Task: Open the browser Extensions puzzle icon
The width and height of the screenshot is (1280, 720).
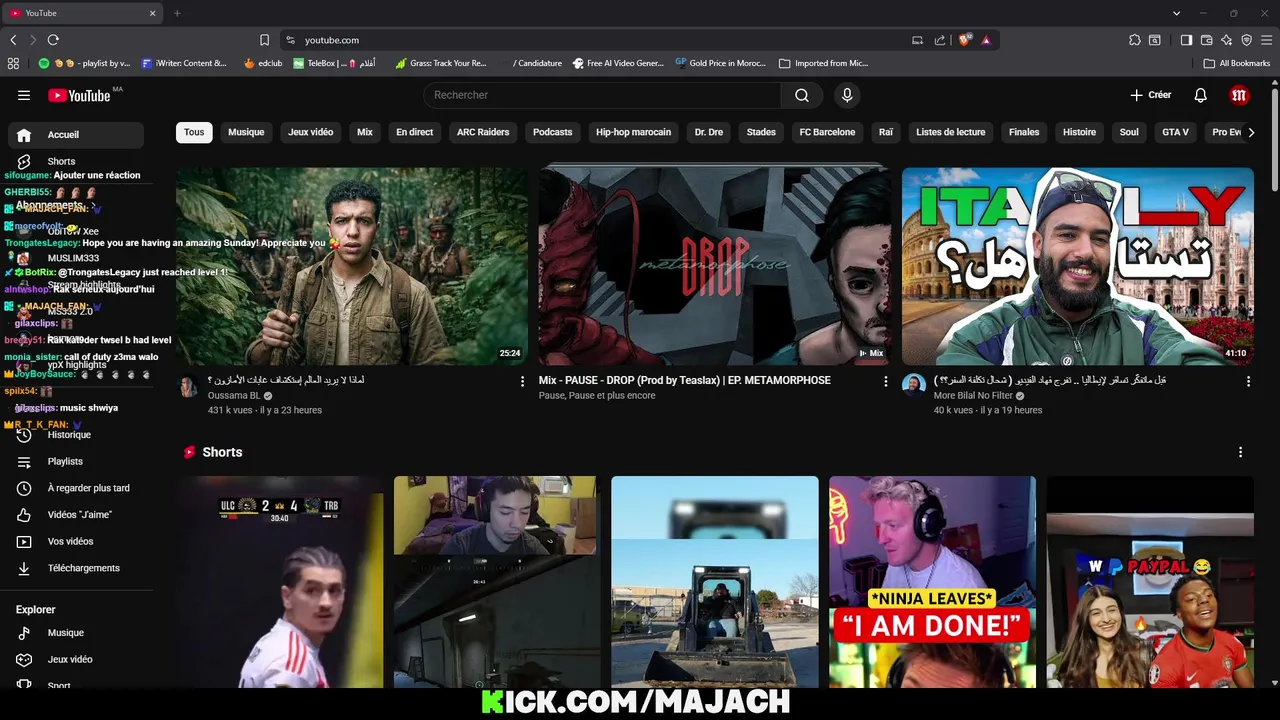Action: pyautogui.click(x=1135, y=40)
